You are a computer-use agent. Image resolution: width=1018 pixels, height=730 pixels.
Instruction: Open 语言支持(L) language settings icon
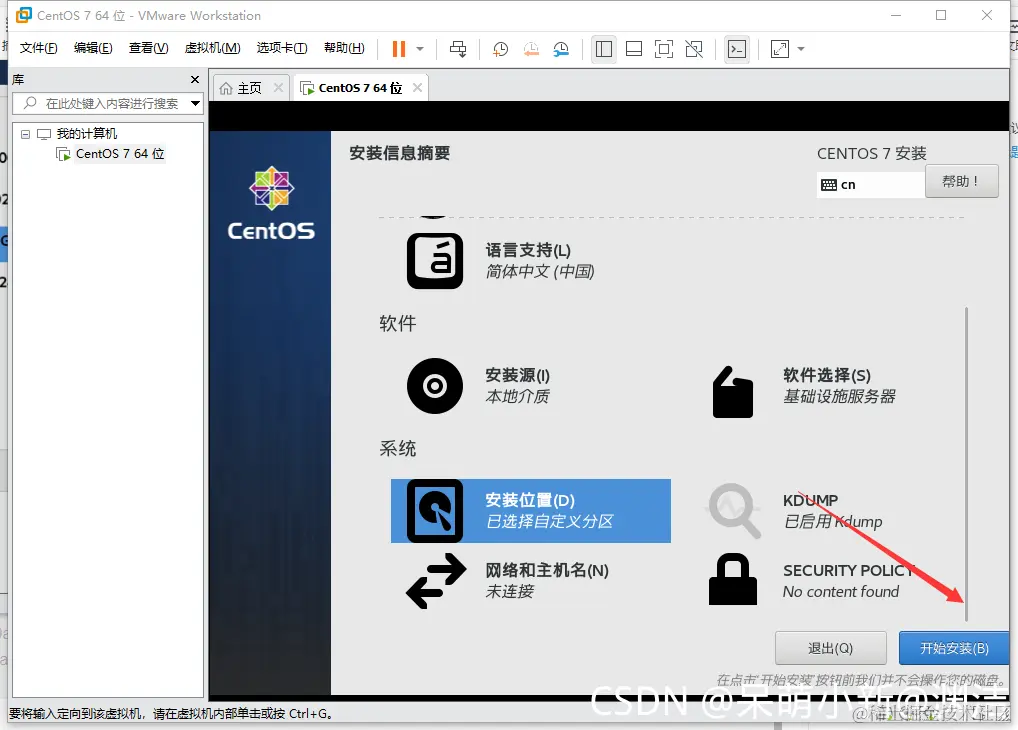click(x=434, y=261)
